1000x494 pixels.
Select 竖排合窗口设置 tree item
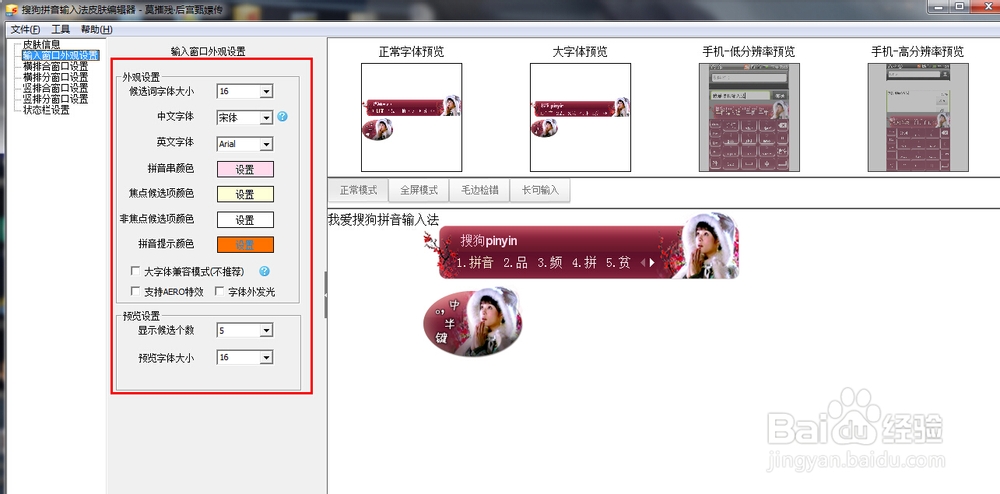click(x=55, y=88)
